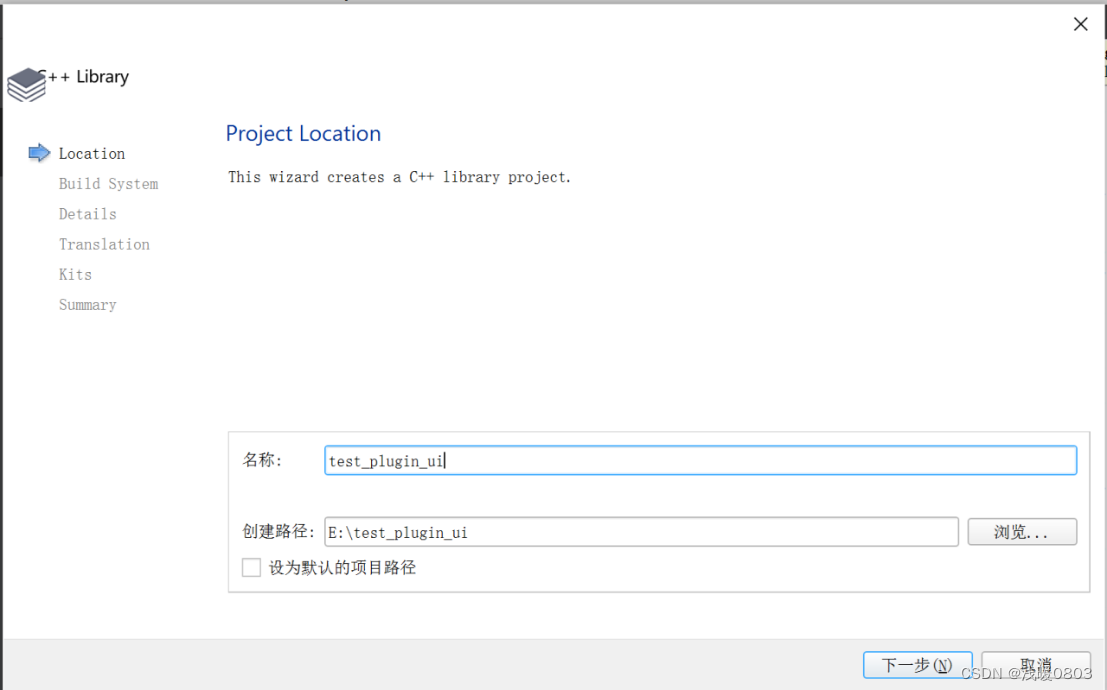The image size is (1107, 690).
Task: Select the Summary wizard step
Action: tap(87, 304)
